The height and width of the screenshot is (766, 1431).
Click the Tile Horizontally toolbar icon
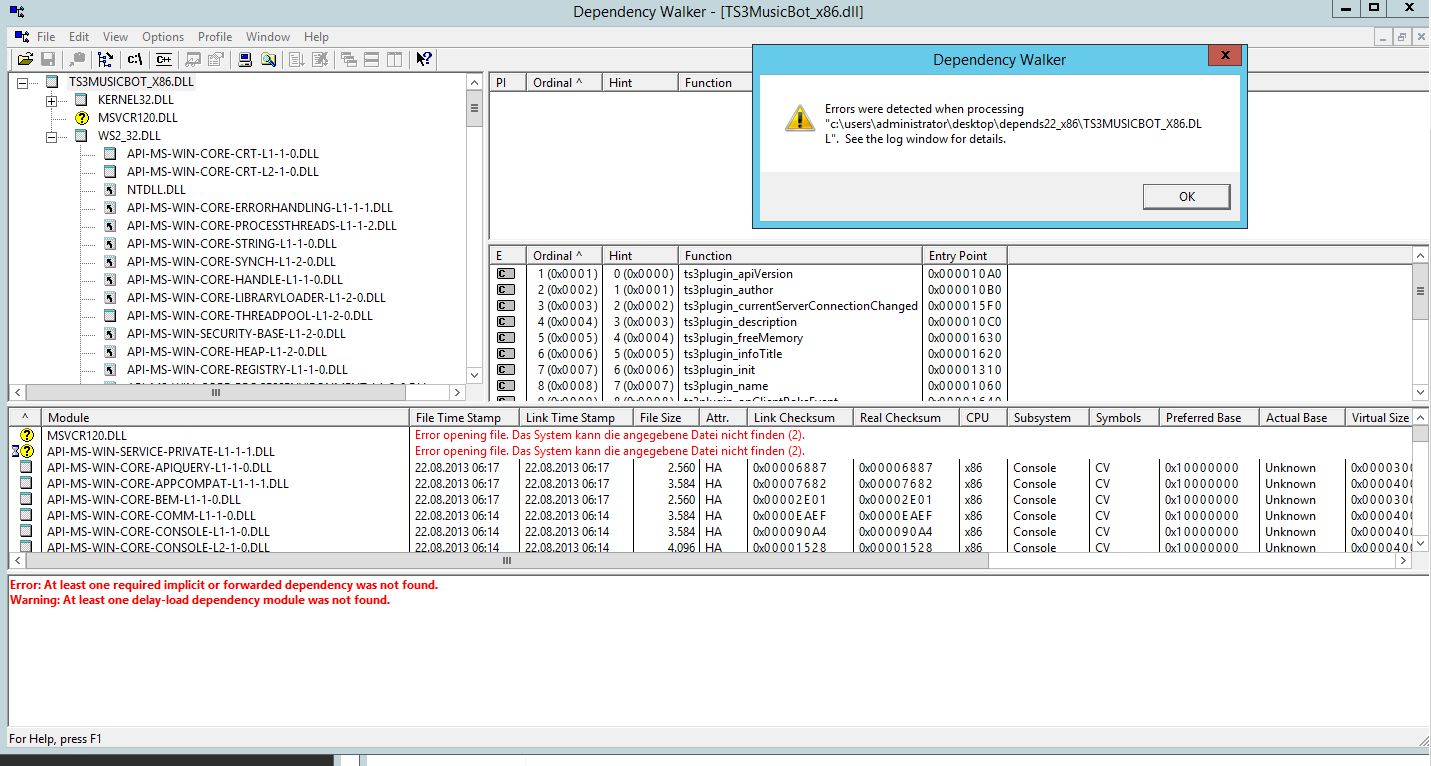click(x=371, y=59)
